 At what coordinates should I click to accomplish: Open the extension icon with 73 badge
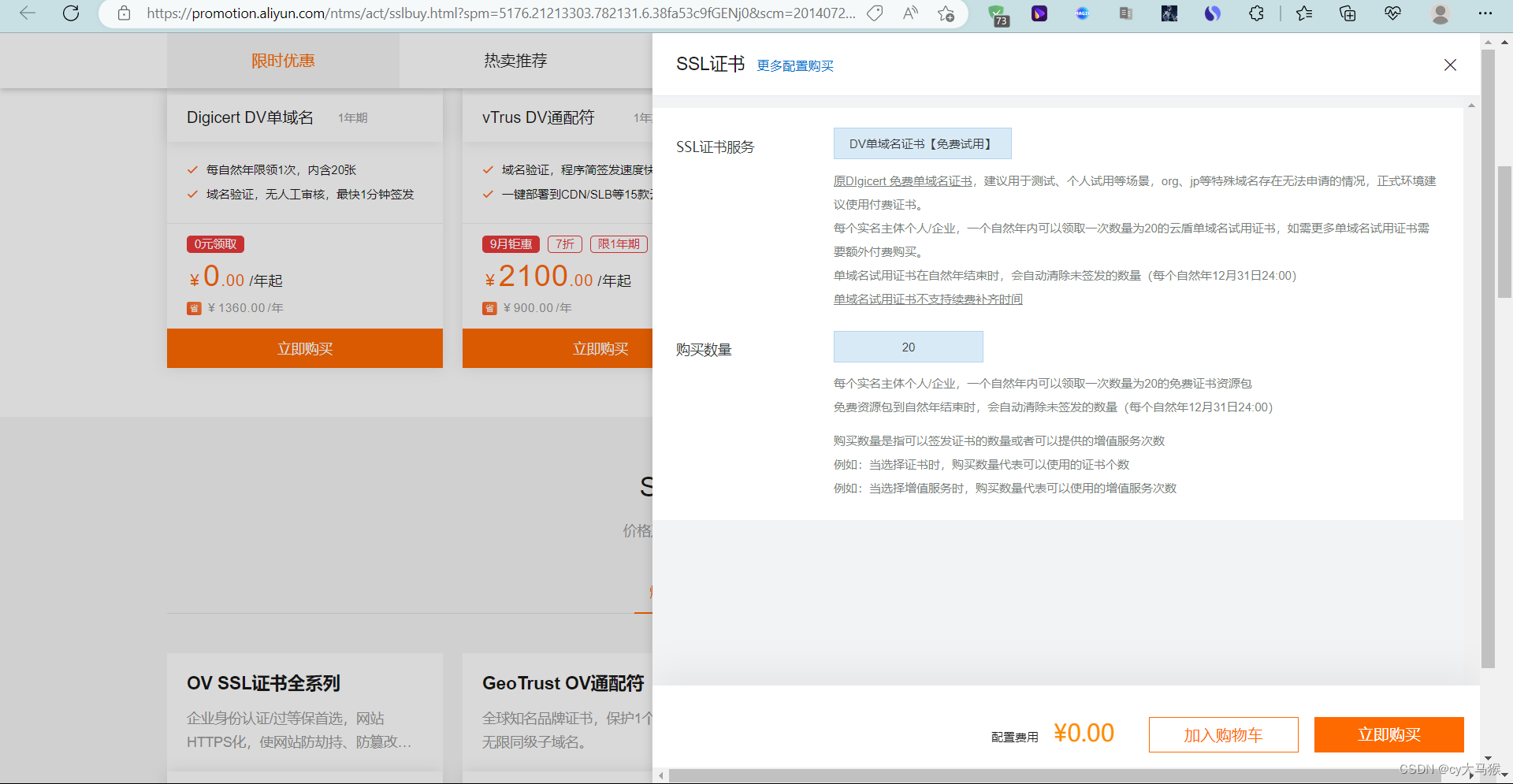(998, 14)
